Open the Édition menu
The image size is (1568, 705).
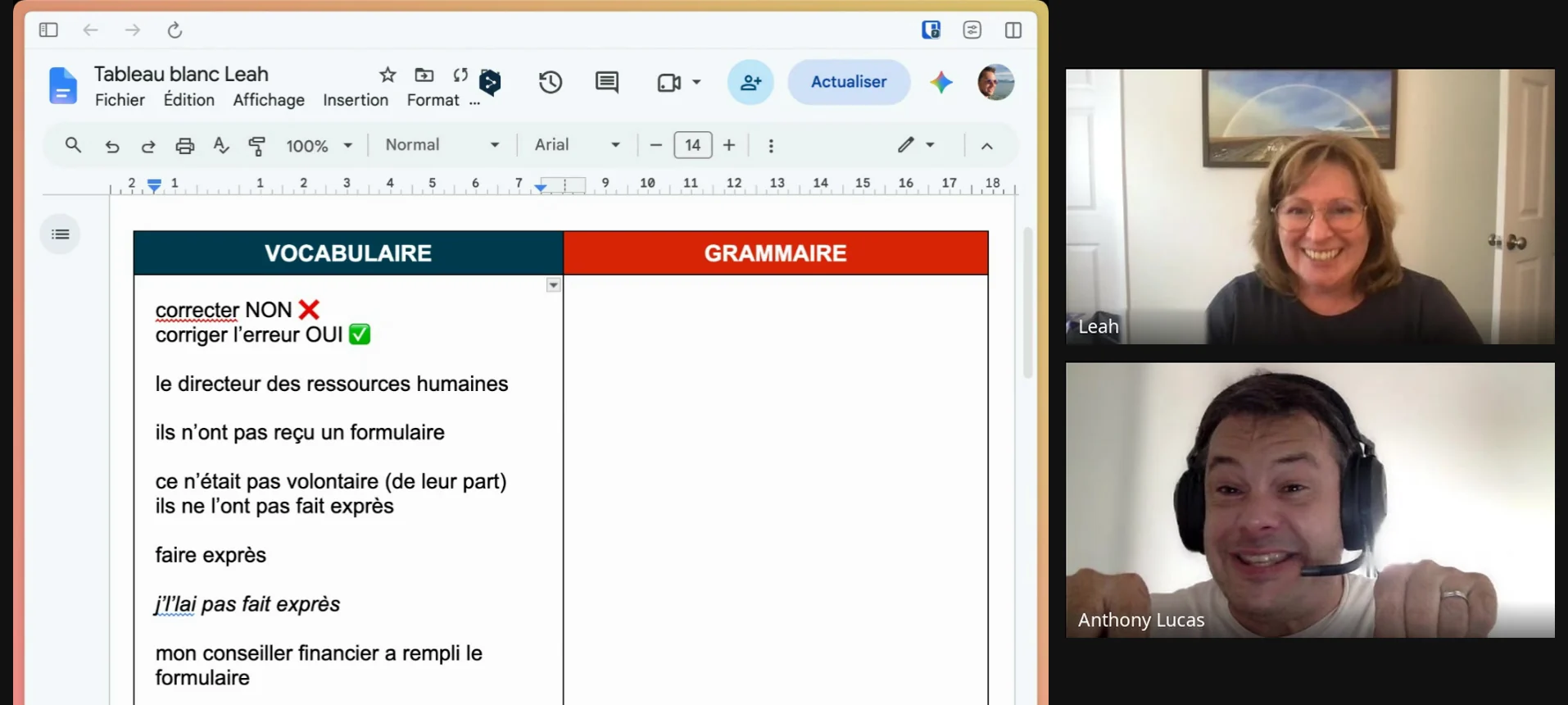(x=188, y=100)
